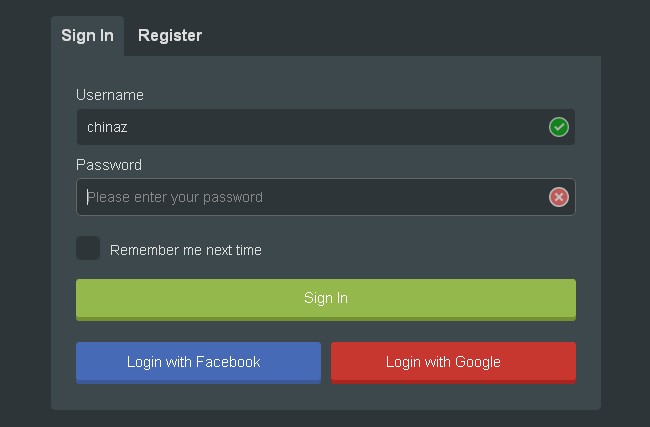Click the Username label above the field
650x427 pixels.
click(110, 95)
